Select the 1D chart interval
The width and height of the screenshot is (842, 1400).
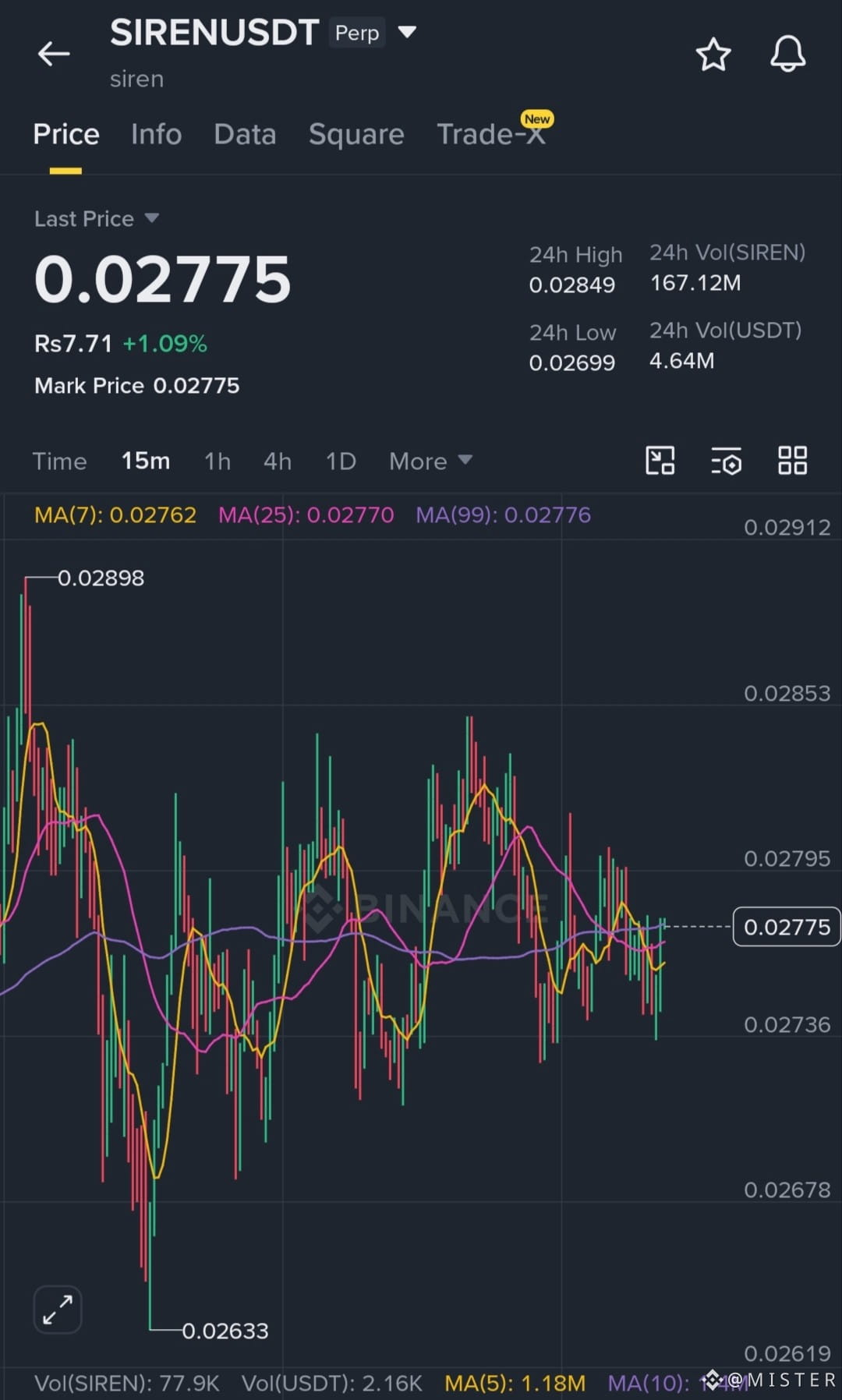341,461
